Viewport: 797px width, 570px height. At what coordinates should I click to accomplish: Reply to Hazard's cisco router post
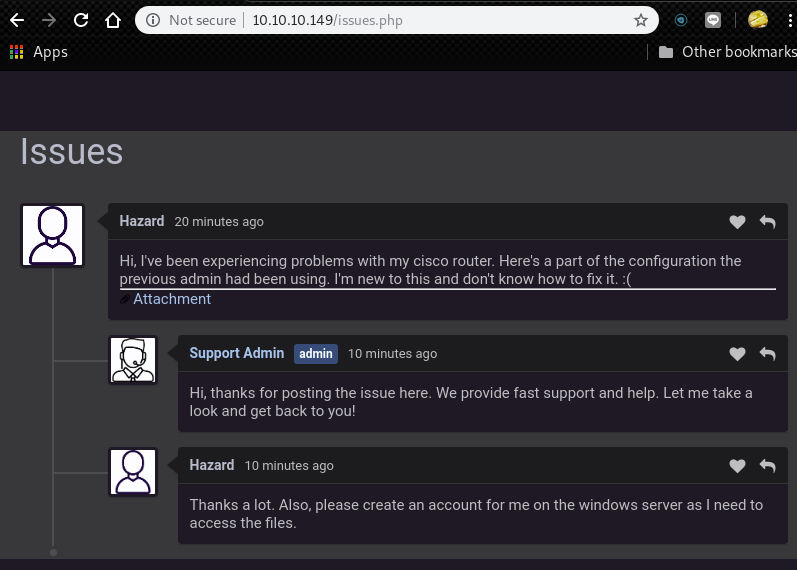(767, 222)
